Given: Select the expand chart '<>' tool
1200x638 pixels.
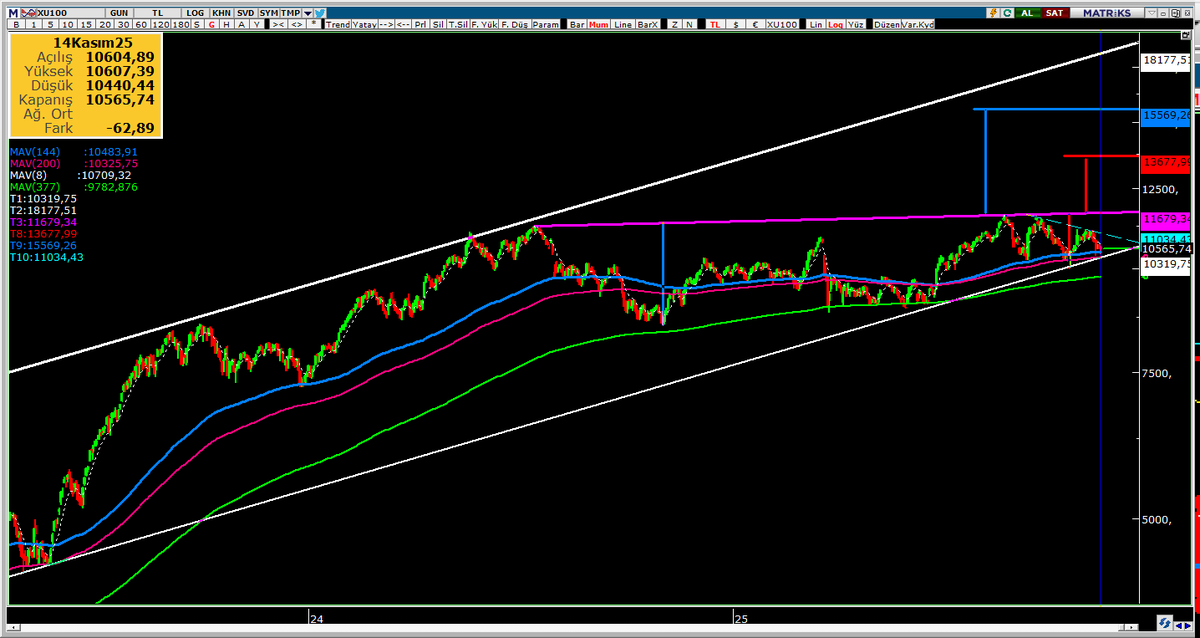Looking at the screenshot, I should [297, 24].
